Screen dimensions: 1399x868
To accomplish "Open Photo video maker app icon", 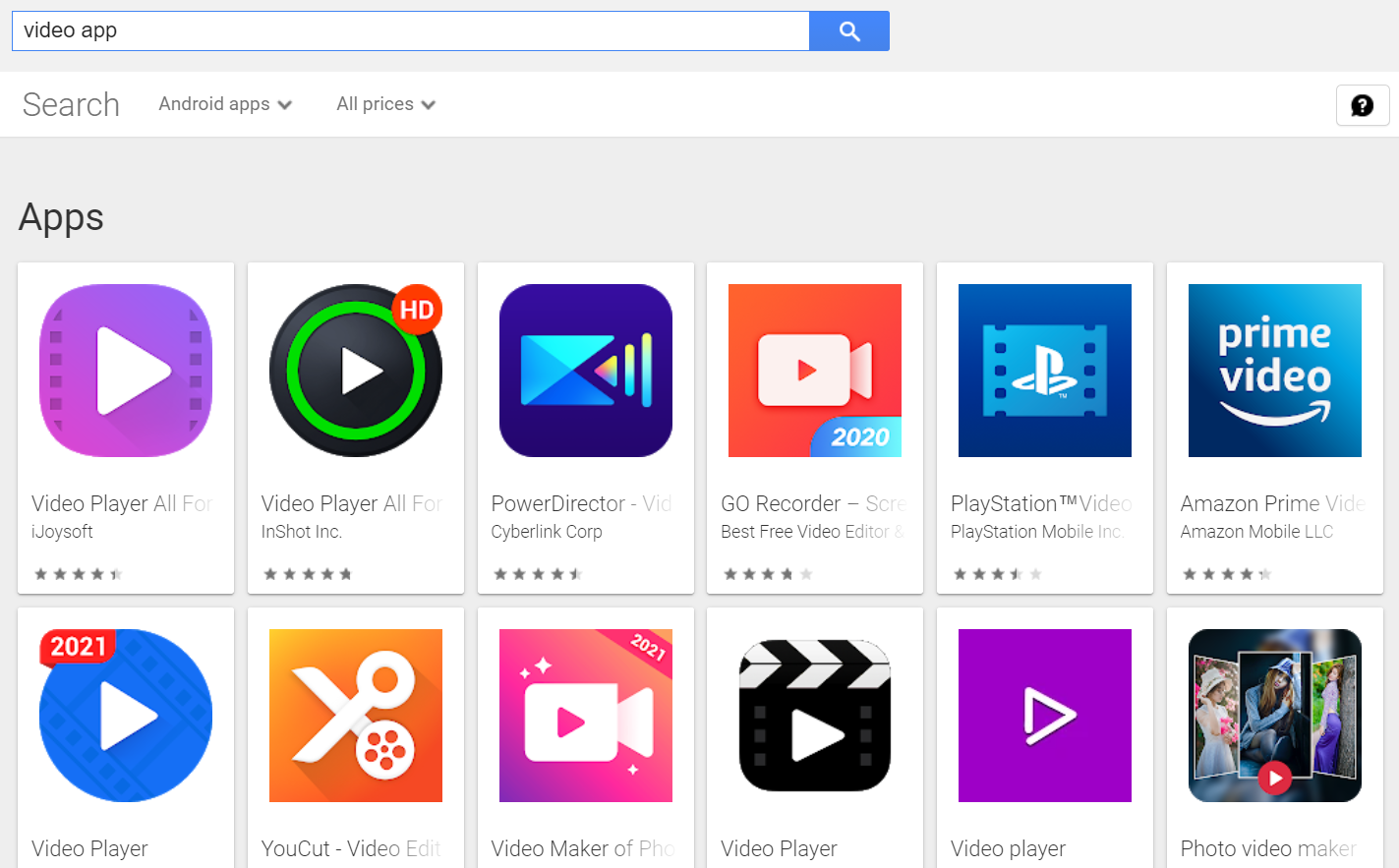I will (1275, 716).
